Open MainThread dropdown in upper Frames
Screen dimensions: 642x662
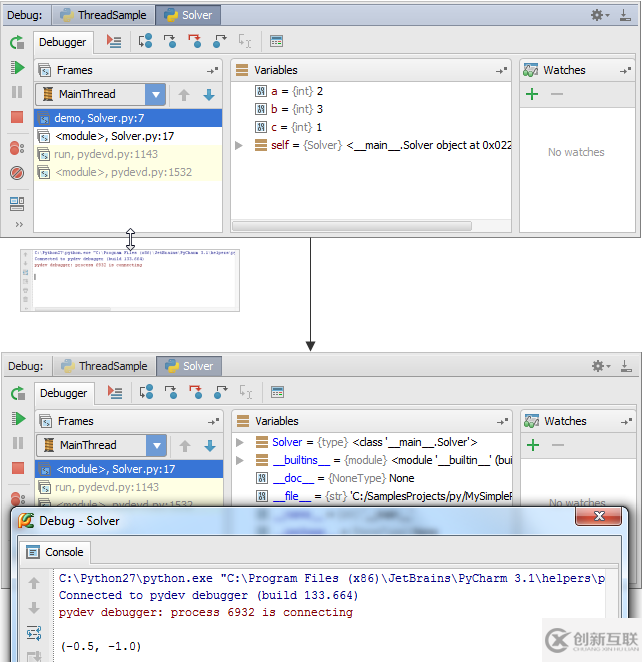[156, 94]
